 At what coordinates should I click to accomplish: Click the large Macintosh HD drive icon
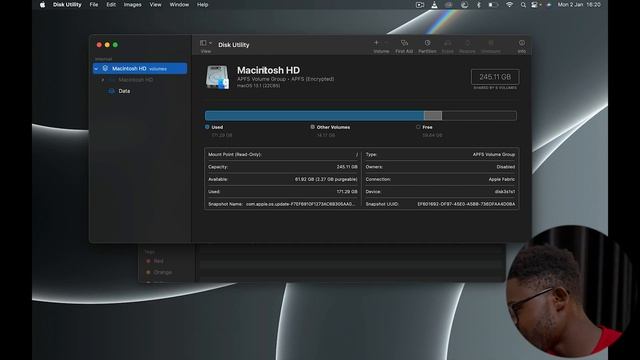[217, 77]
